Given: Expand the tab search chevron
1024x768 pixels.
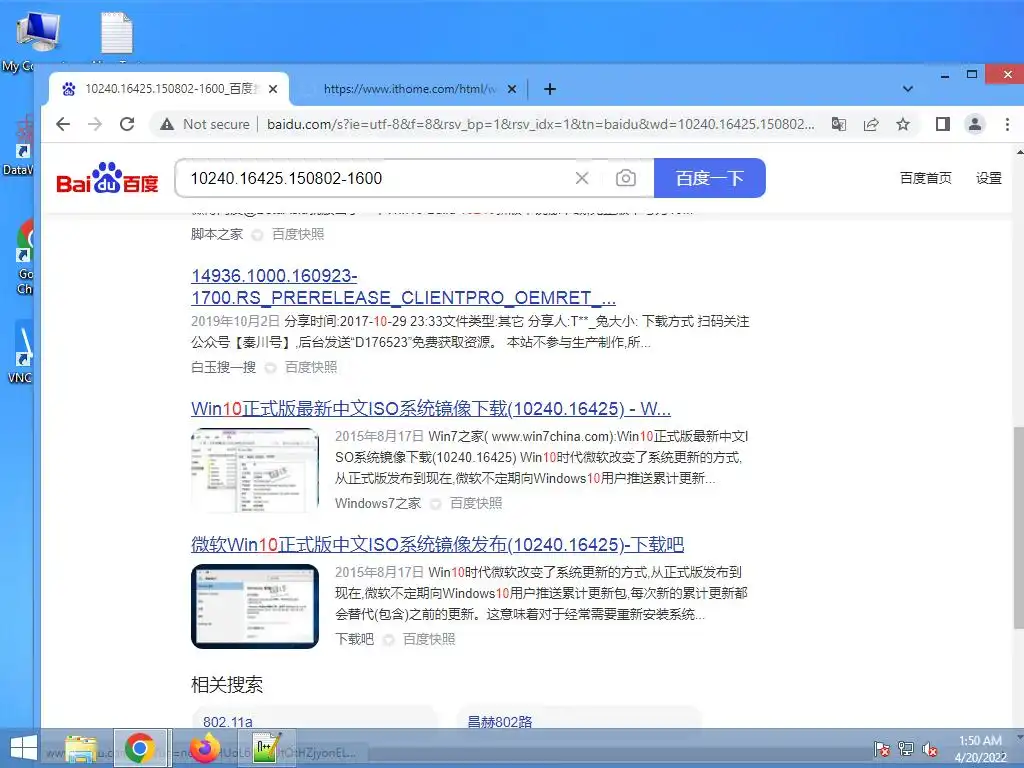Looking at the screenshot, I should click(x=908, y=89).
